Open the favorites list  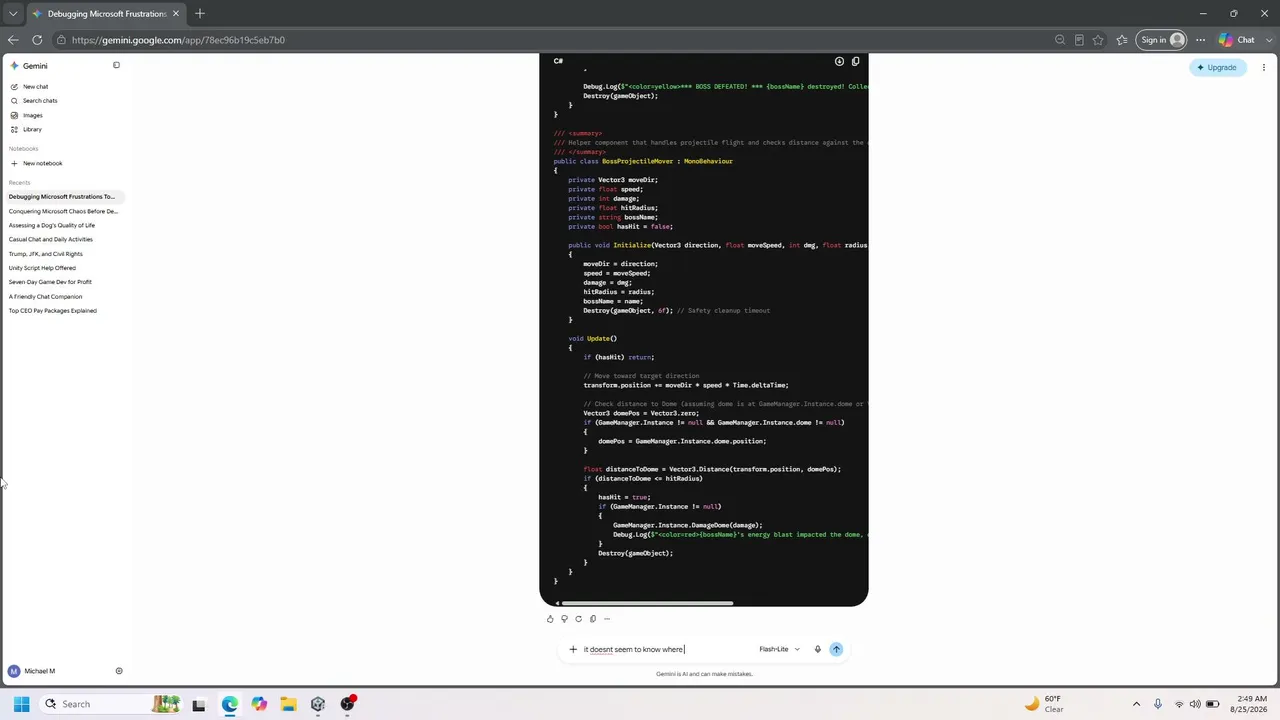pyautogui.click(x=1122, y=40)
